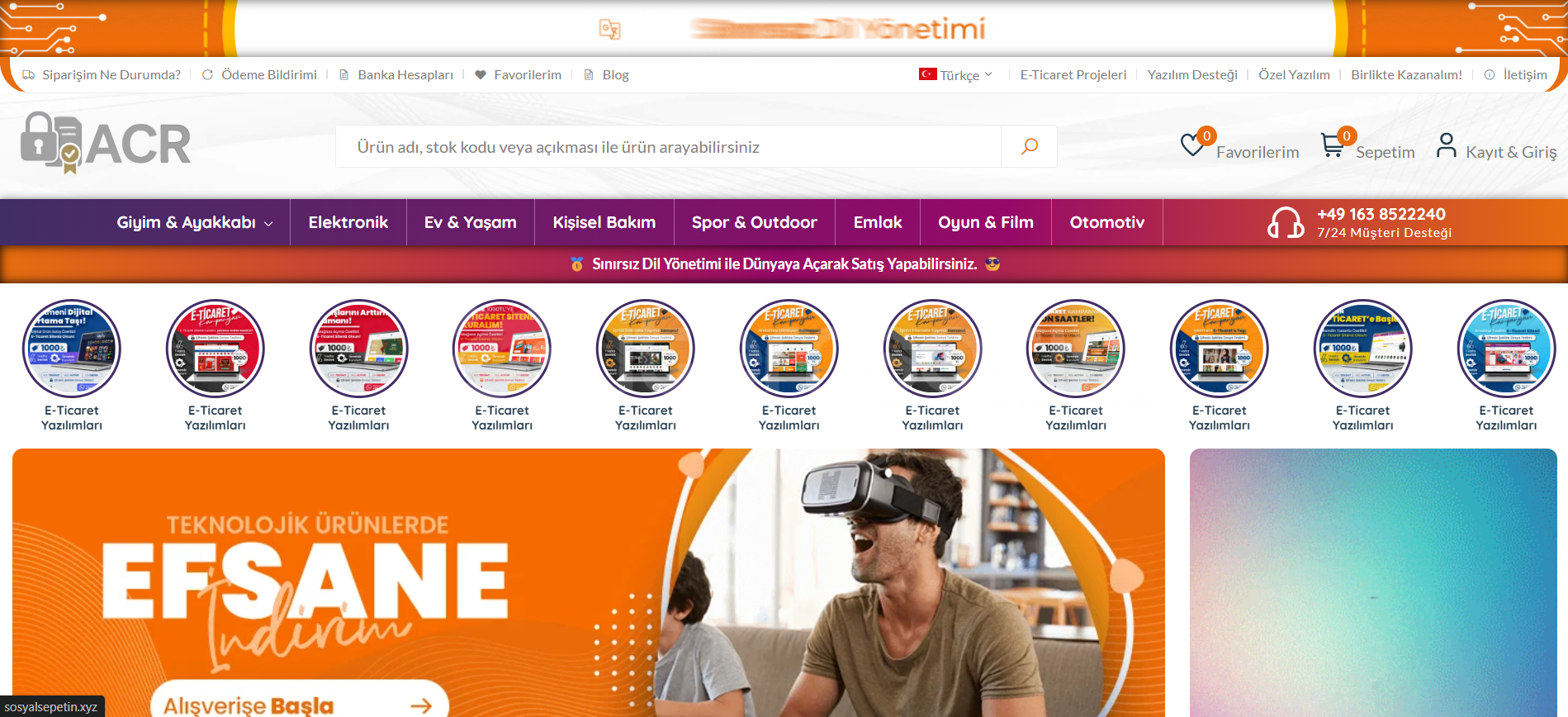Open the Spor & Outdoor category
This screenshot has height=717, width=1568.
tap(754, 222)
